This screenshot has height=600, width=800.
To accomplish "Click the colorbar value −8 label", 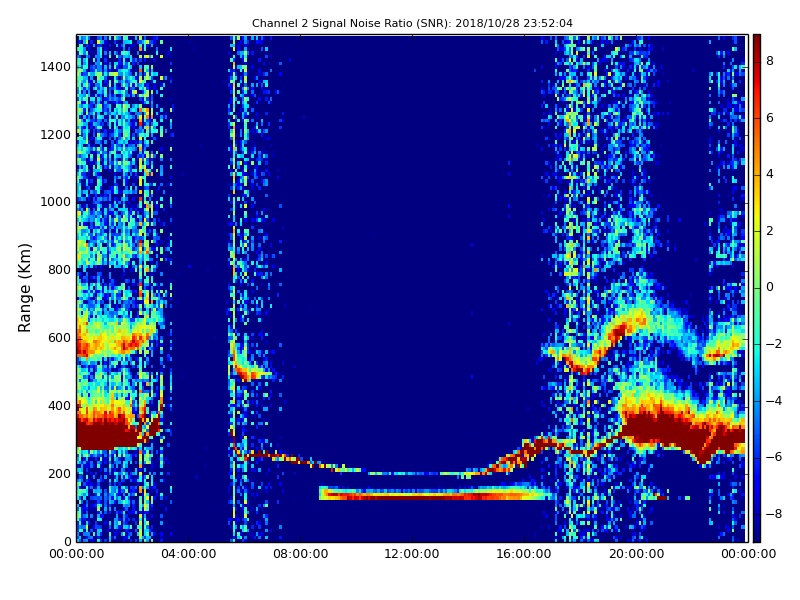I will click(774, 514).
